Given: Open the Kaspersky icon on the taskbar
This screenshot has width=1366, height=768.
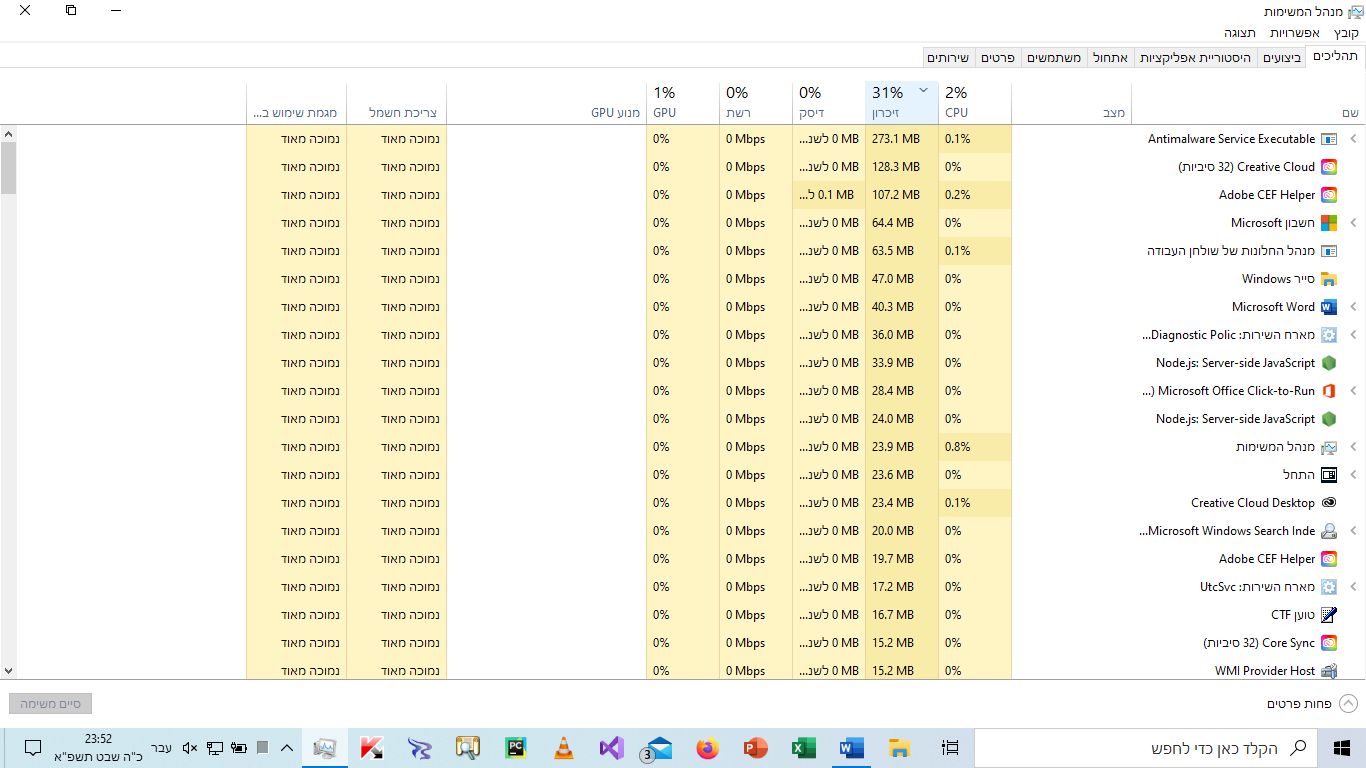Looking at the screenshot, I should pyautogui.click(x=372, y=747).
